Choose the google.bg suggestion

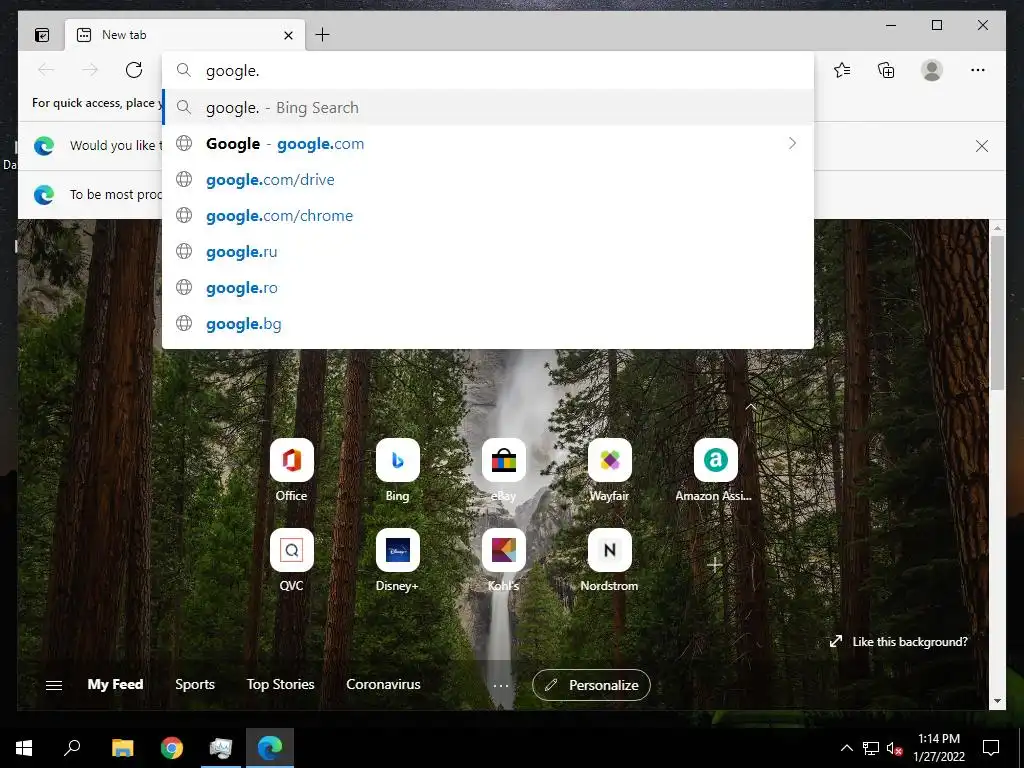click(487, 323)
